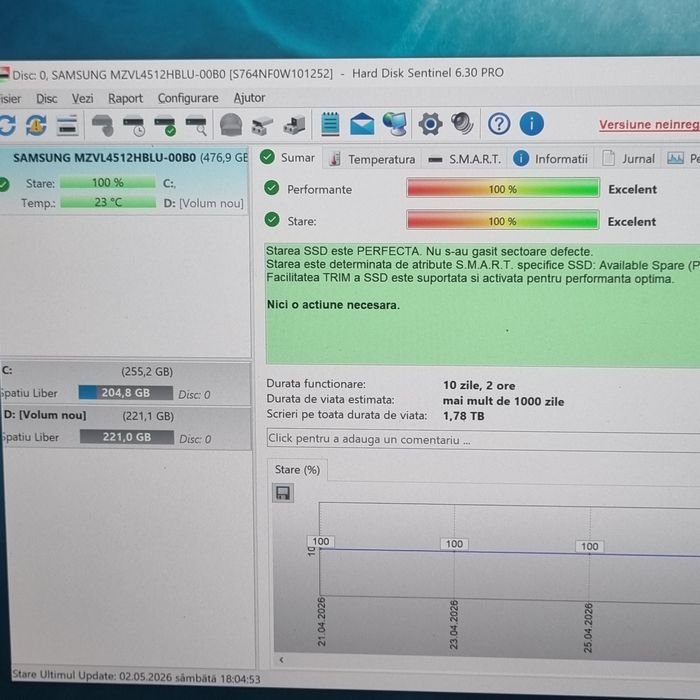Click the graph's left scroll arrow
Image resolution: width=700 pixels, height=700 pixels.
[281, 660]
